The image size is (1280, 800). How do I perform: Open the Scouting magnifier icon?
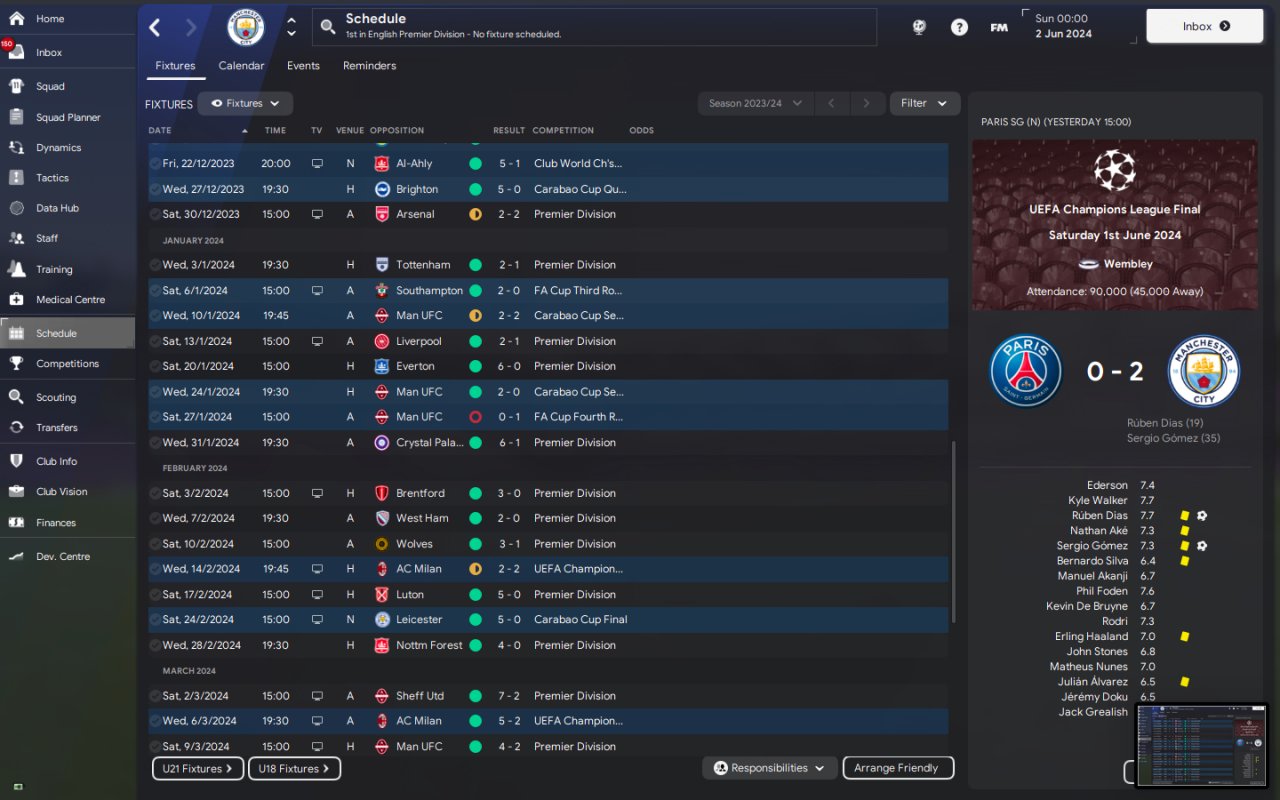tap(17, 397)
